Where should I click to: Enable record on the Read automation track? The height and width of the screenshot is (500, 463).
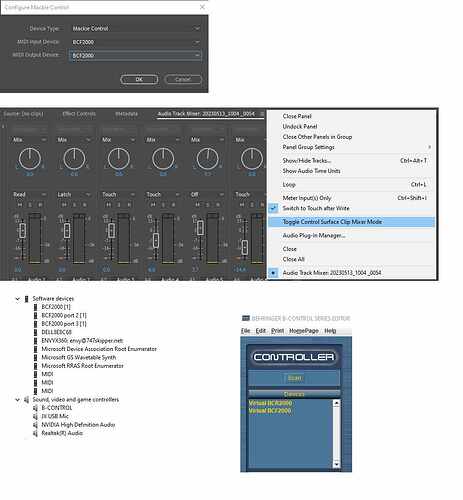(x=40, y=205)
